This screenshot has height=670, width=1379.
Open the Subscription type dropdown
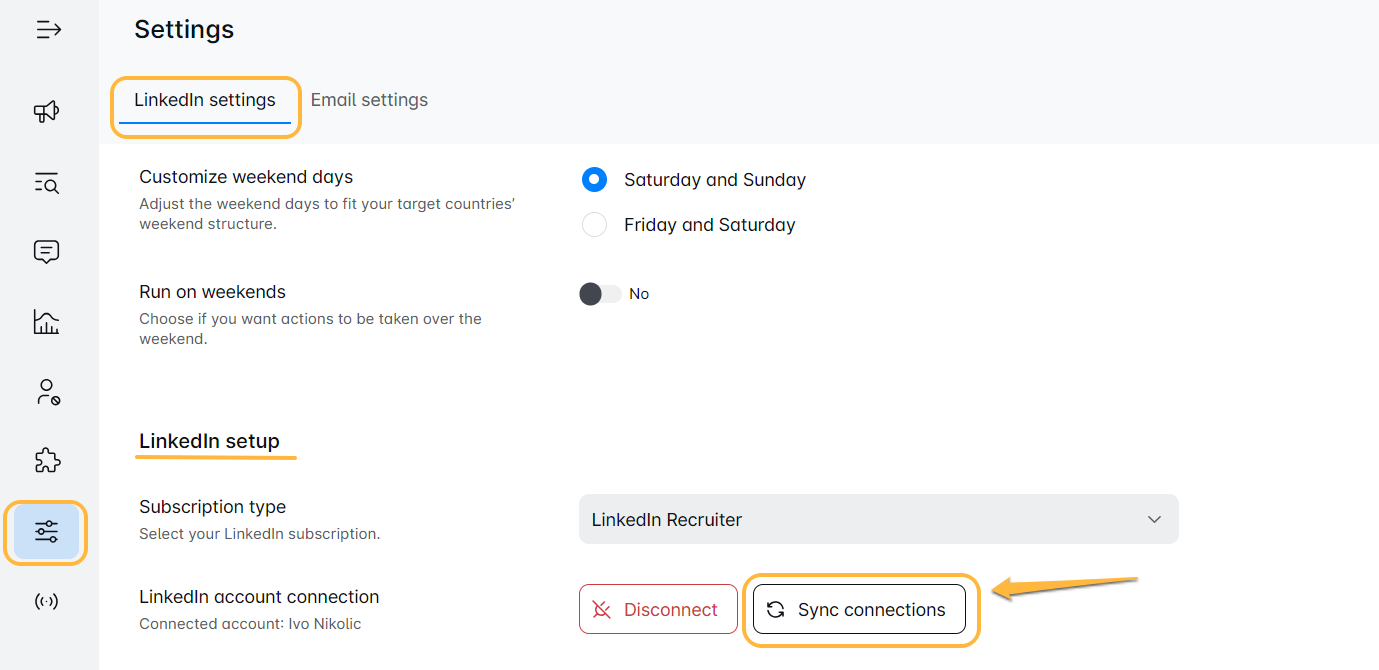click(x=878, y=520)
